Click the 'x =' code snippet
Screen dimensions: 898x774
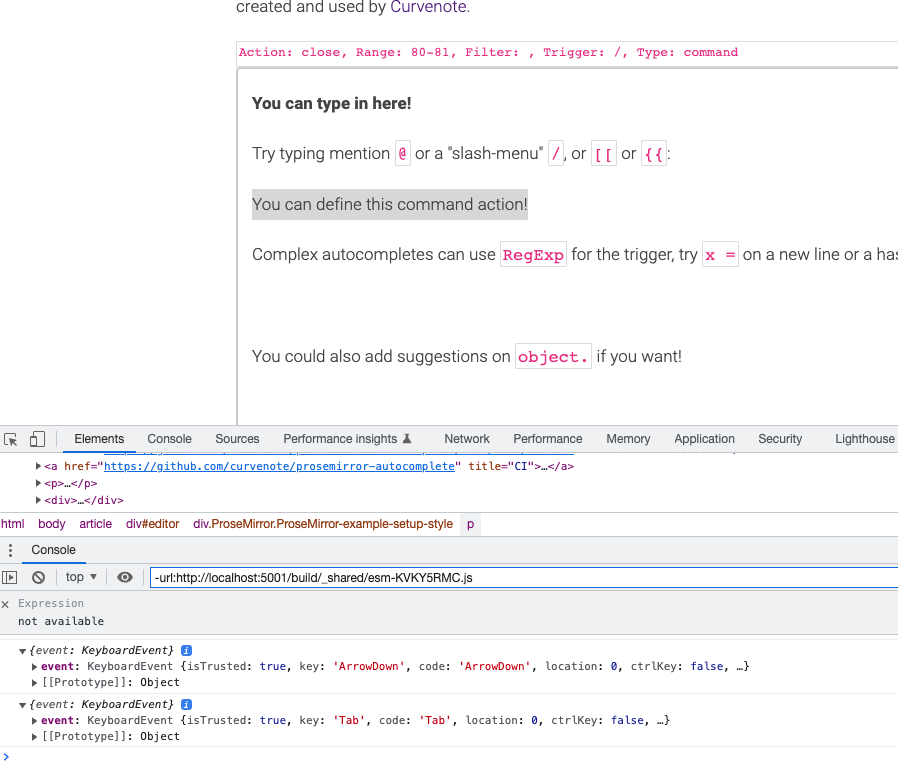(x=720, y=255)
